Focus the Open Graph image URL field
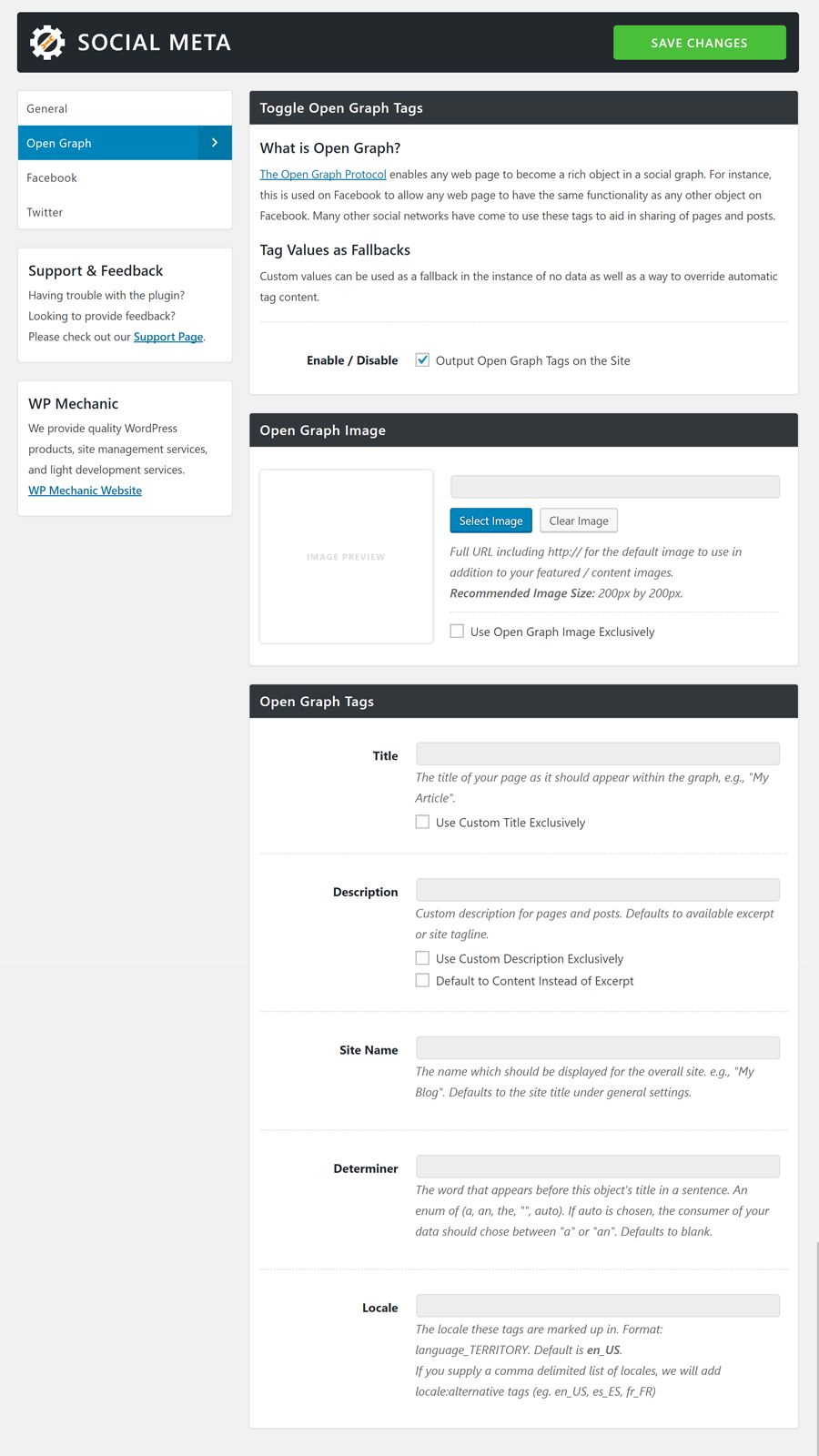This screenshot has width=819, height=1456. 614,486
